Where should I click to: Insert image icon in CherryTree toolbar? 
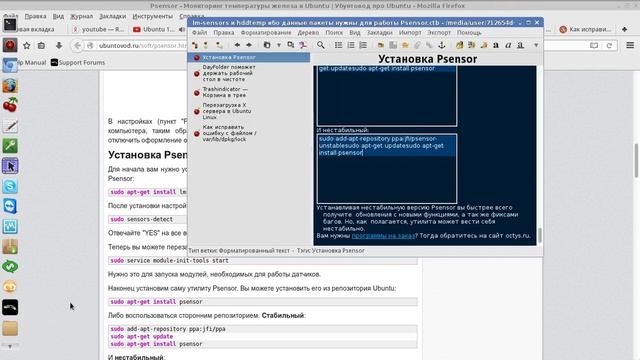(381, 45)
